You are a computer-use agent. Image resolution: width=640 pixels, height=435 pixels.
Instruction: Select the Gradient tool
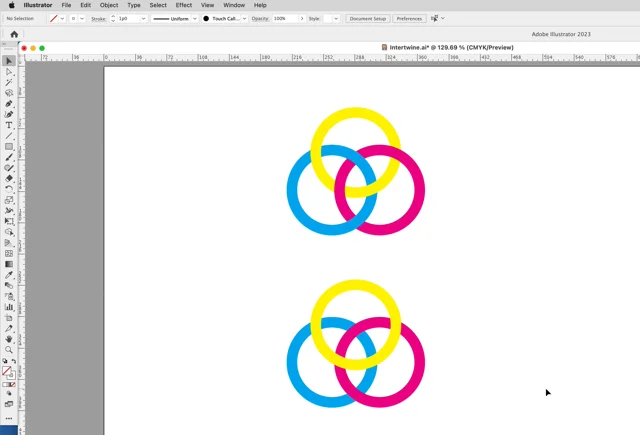pos(9,264)
